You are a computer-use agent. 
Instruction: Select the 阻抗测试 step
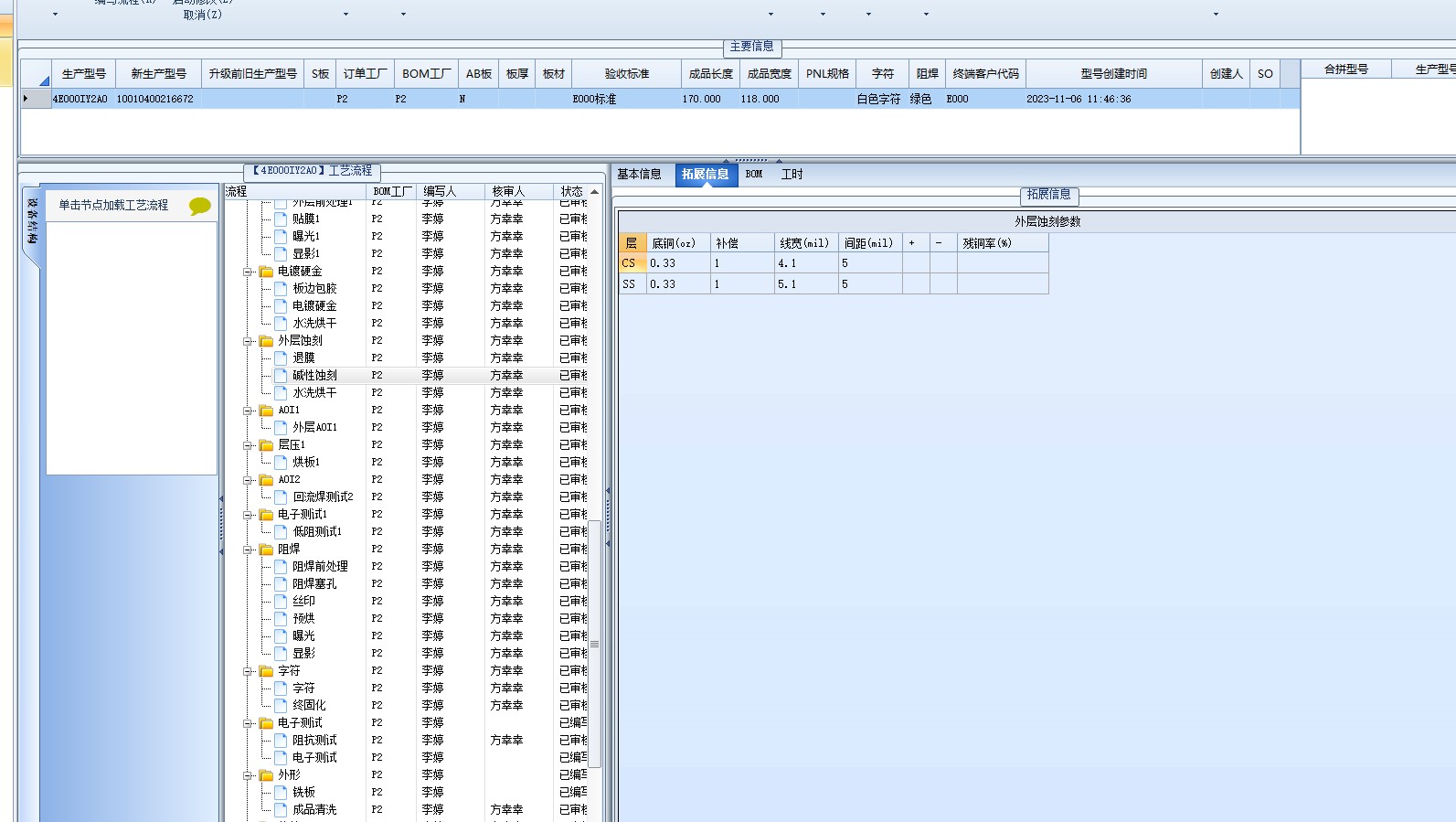pos(314,741)
